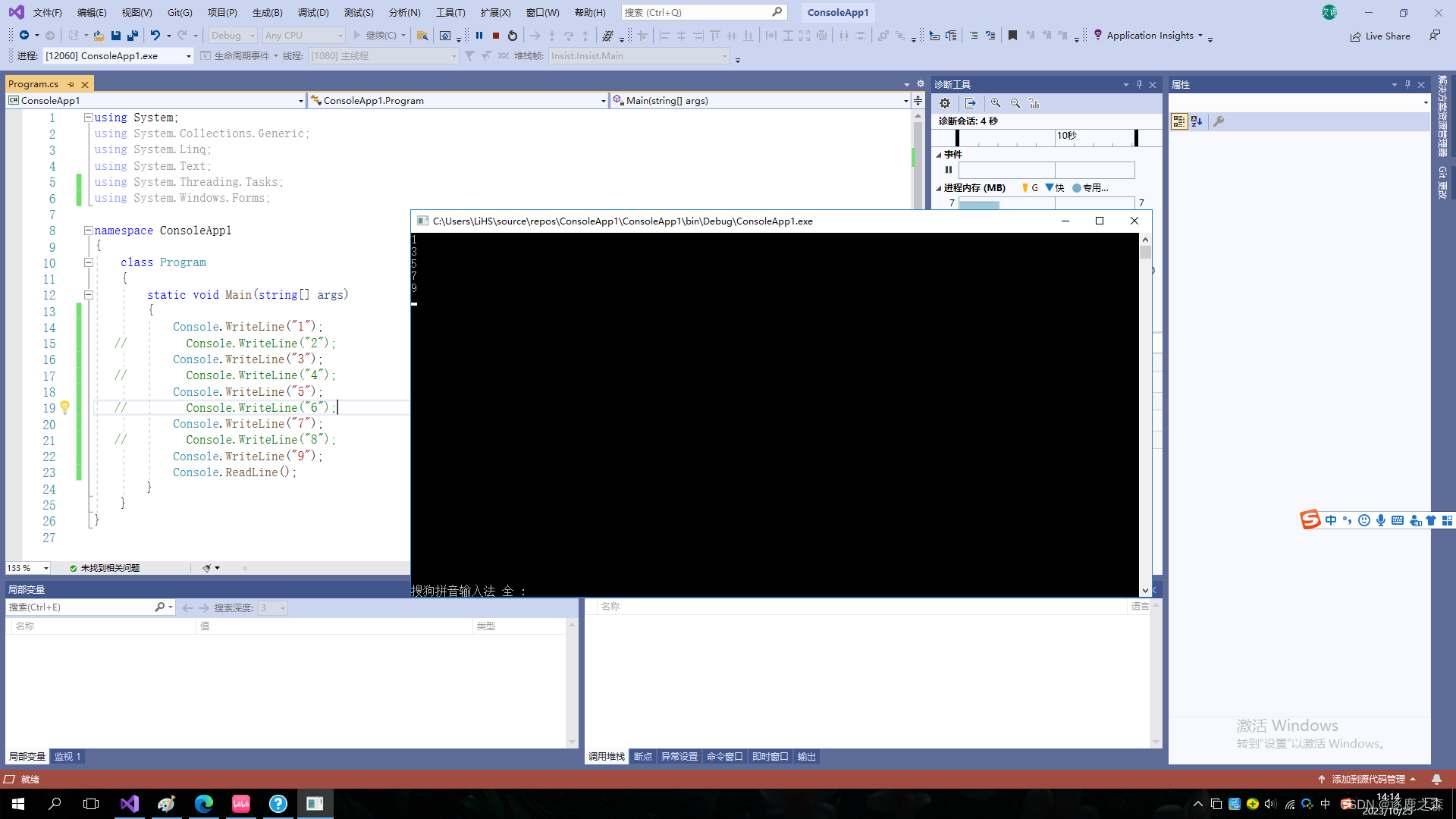Image resolution: width=1456 pixels, height=819 pixels.
Task: Click the console window vertical scrollbar
Action: 1145,415
